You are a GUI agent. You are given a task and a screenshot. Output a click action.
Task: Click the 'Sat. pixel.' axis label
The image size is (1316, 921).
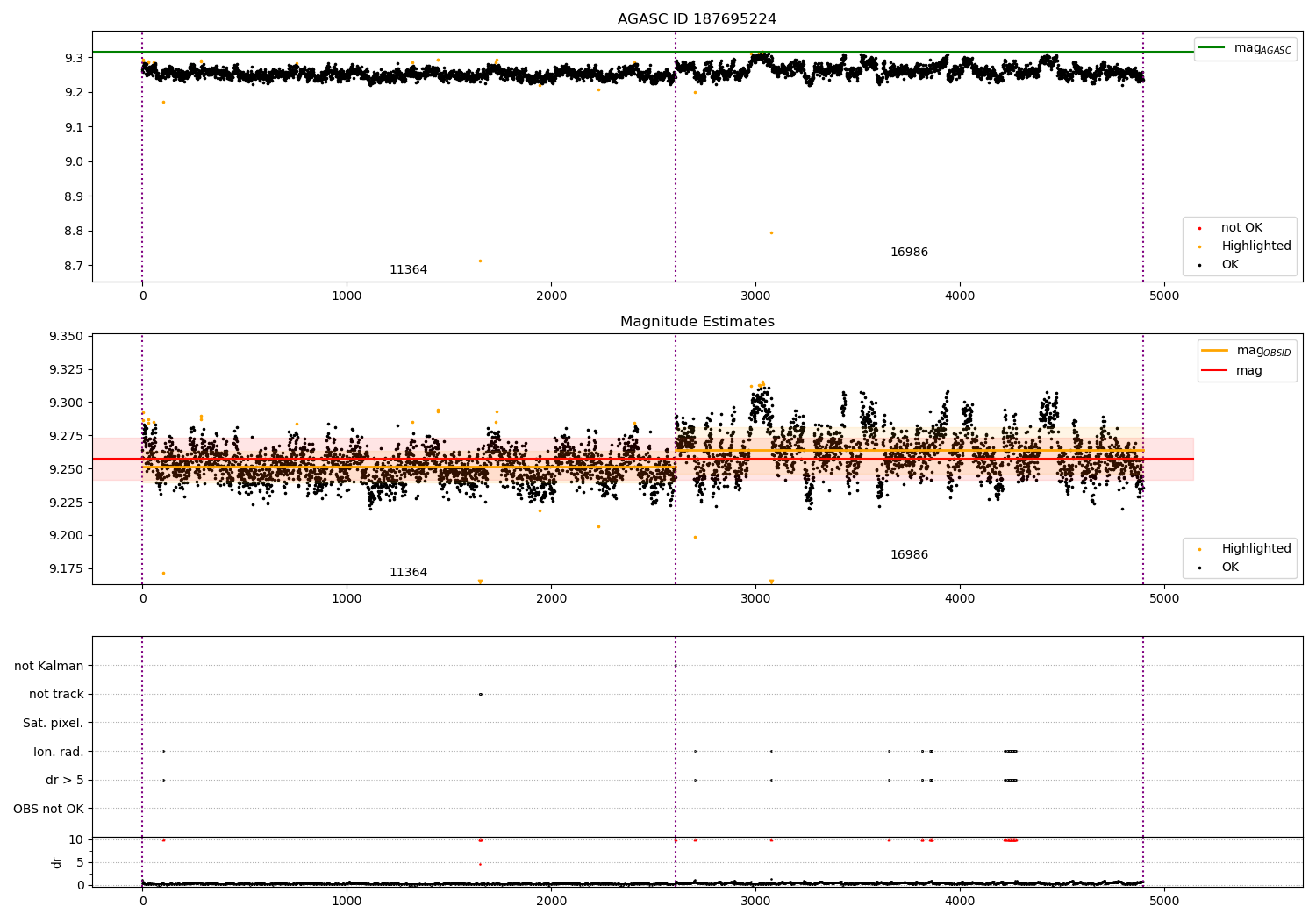[54, 724]
